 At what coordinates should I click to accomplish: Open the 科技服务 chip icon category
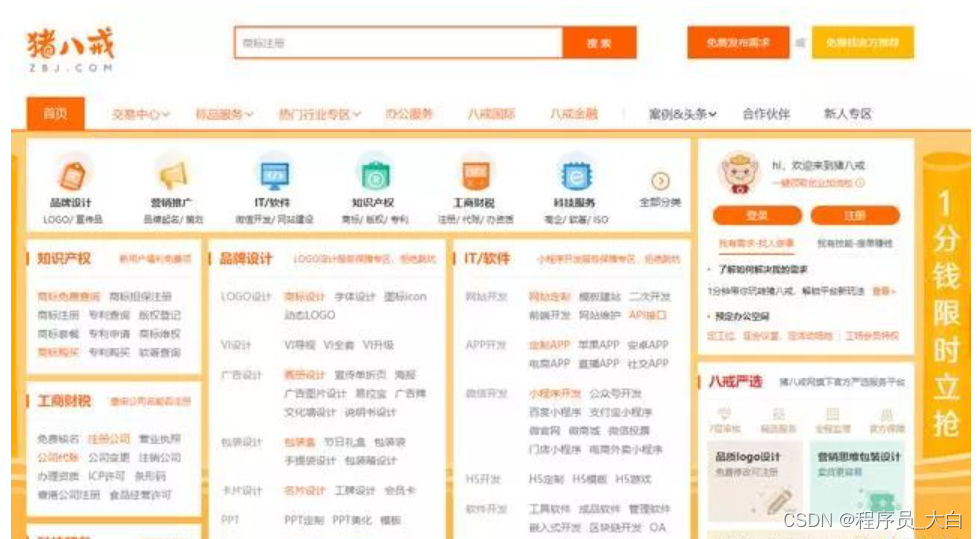[x=574, y=175]
